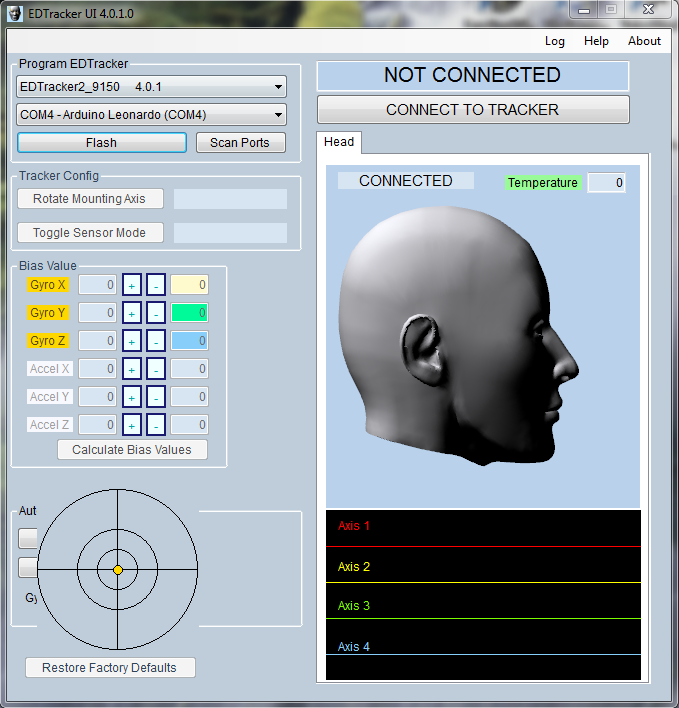Click the Gyro X yellow label
Viewport: 679px width, 708px height.
pos(48,285)
